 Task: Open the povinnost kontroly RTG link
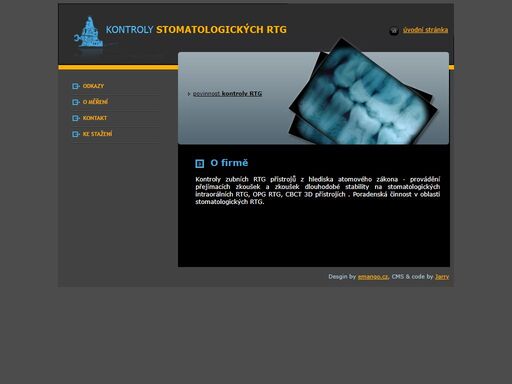(227, 94)
